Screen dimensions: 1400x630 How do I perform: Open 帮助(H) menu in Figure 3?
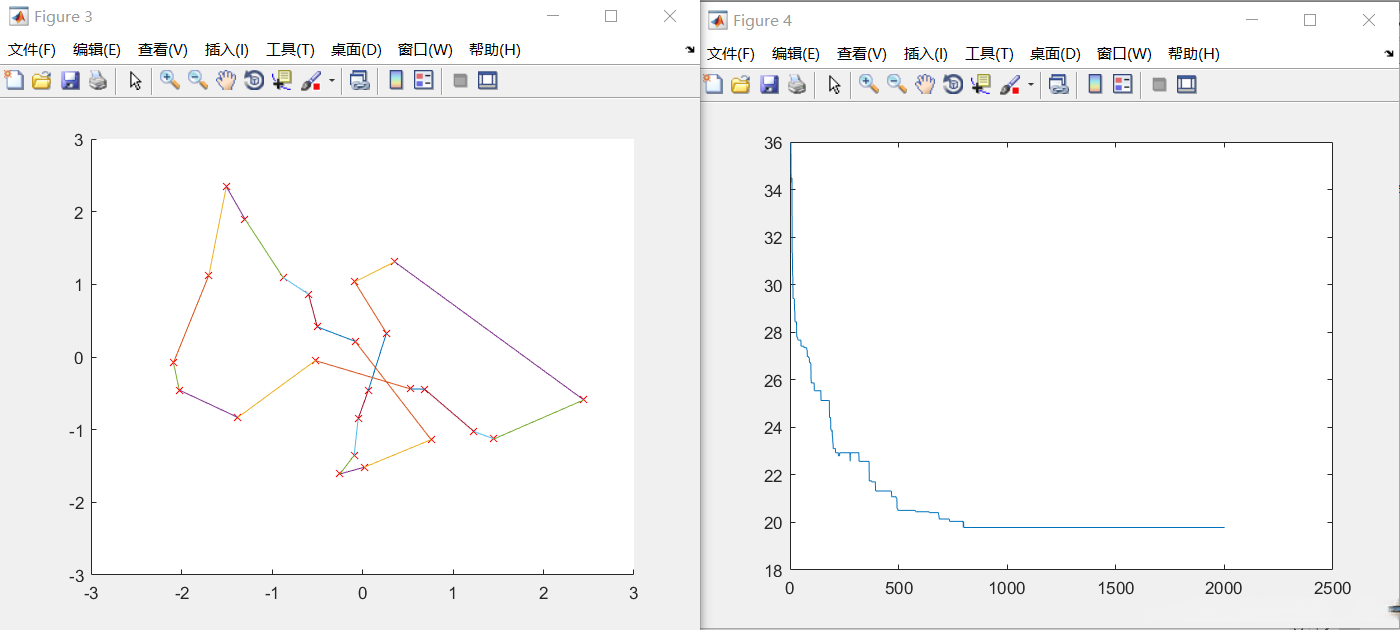pos(495,50)
